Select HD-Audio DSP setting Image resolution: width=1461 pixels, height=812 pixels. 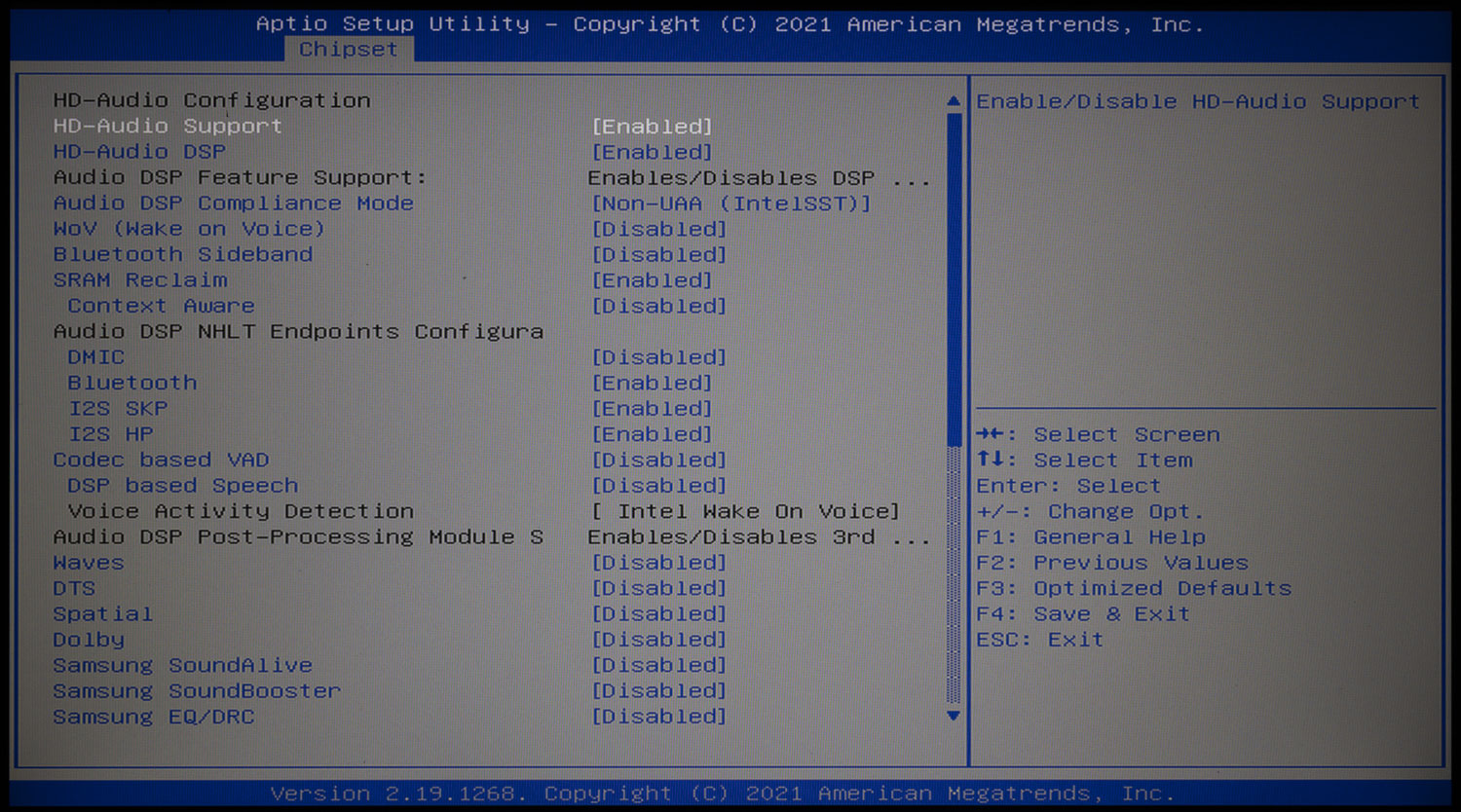click(139, 152)
